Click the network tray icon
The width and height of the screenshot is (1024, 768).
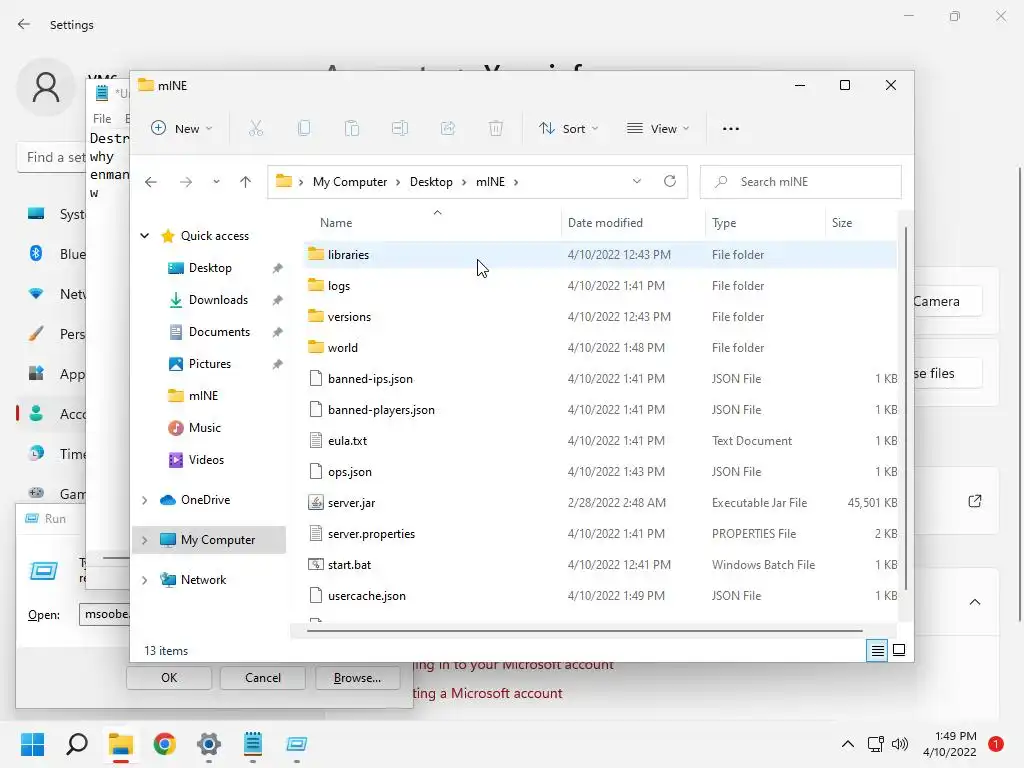coord(875,744)
